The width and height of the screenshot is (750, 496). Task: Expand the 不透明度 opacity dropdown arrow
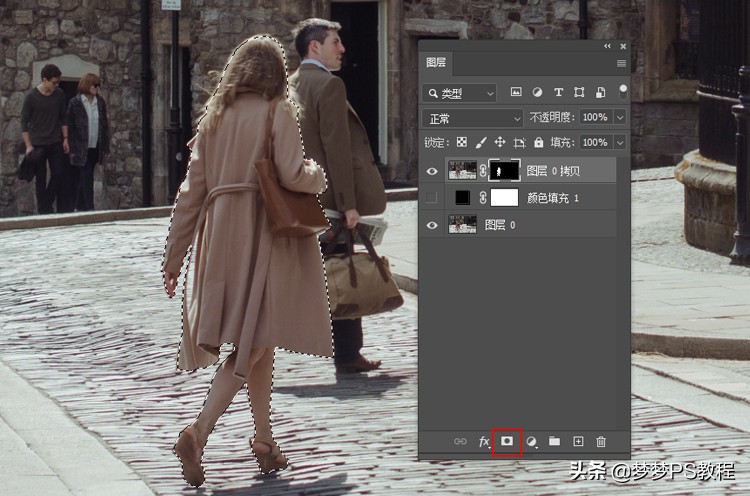620,117
